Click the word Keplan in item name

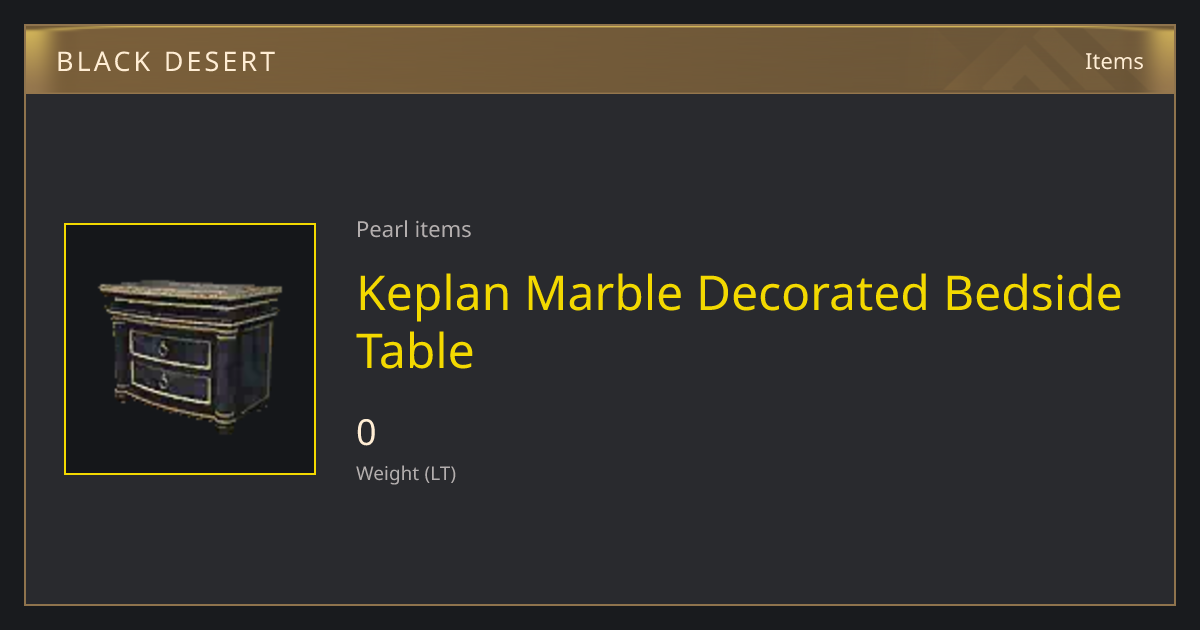click(x=435, y=294)
